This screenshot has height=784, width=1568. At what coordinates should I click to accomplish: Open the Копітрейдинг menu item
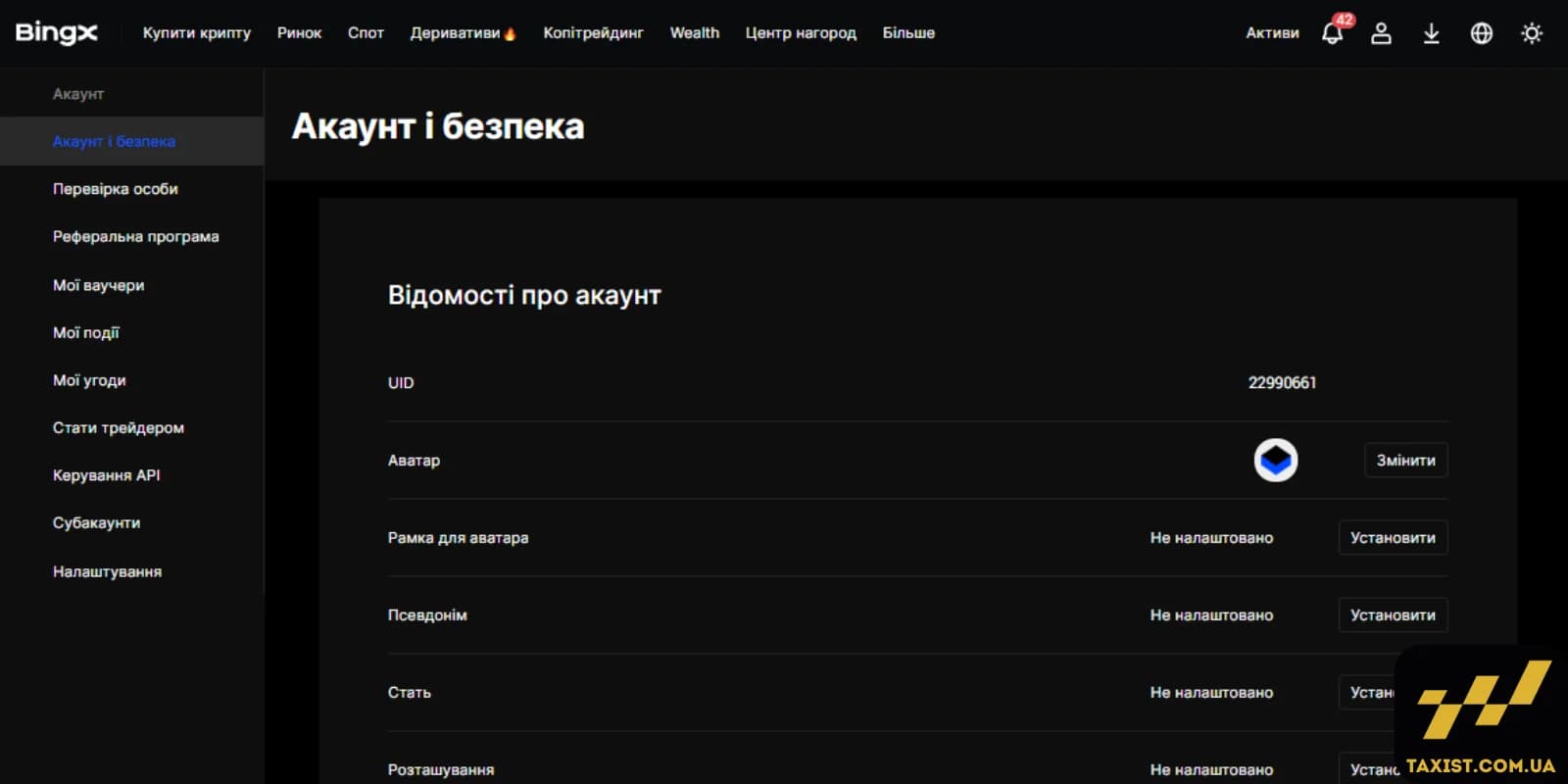pyautogui.click(x=593, y=32)
